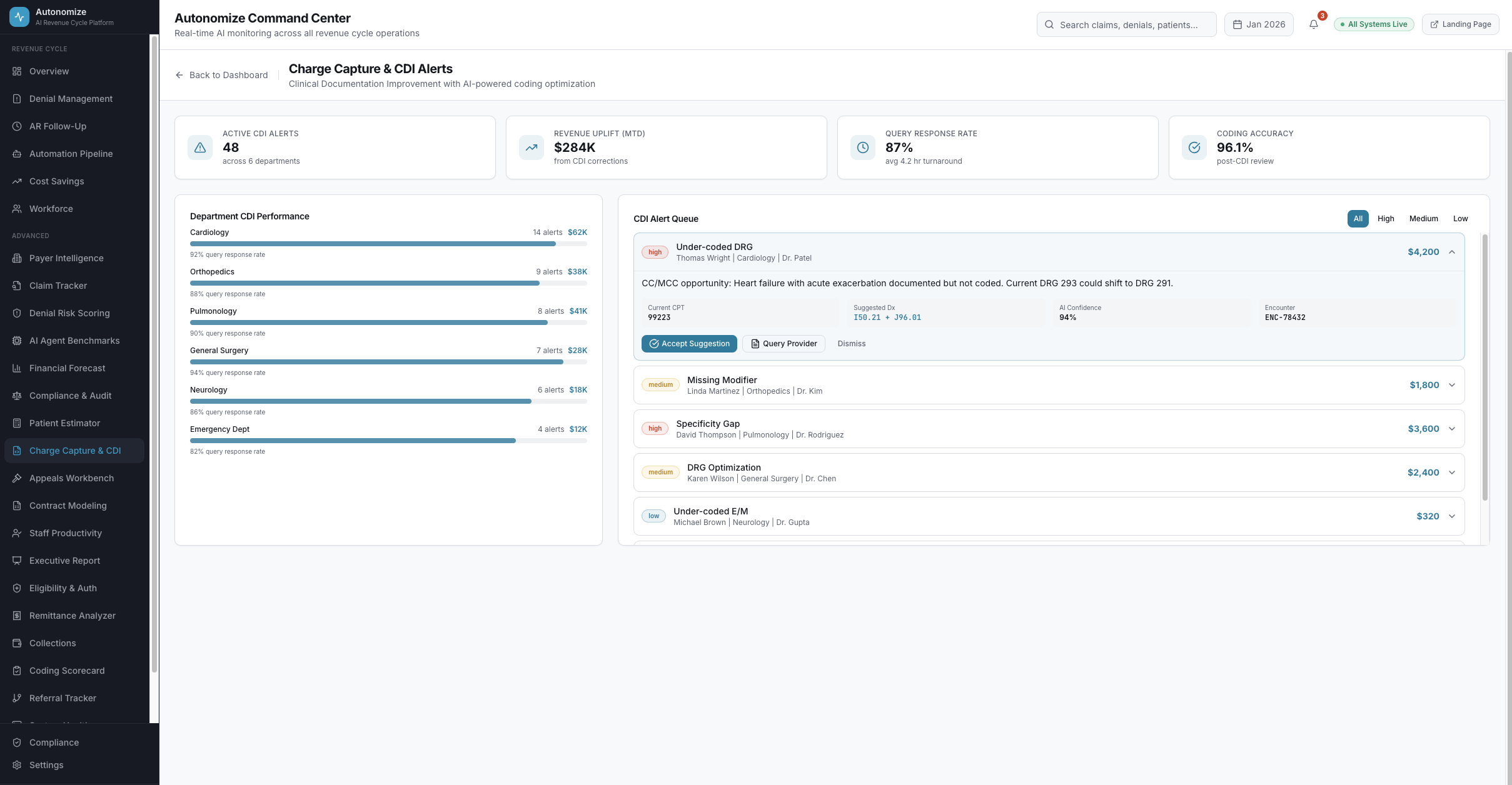Open Denial Management from sidebar
Screen dimensions: 1512x785
pos(71,99)
